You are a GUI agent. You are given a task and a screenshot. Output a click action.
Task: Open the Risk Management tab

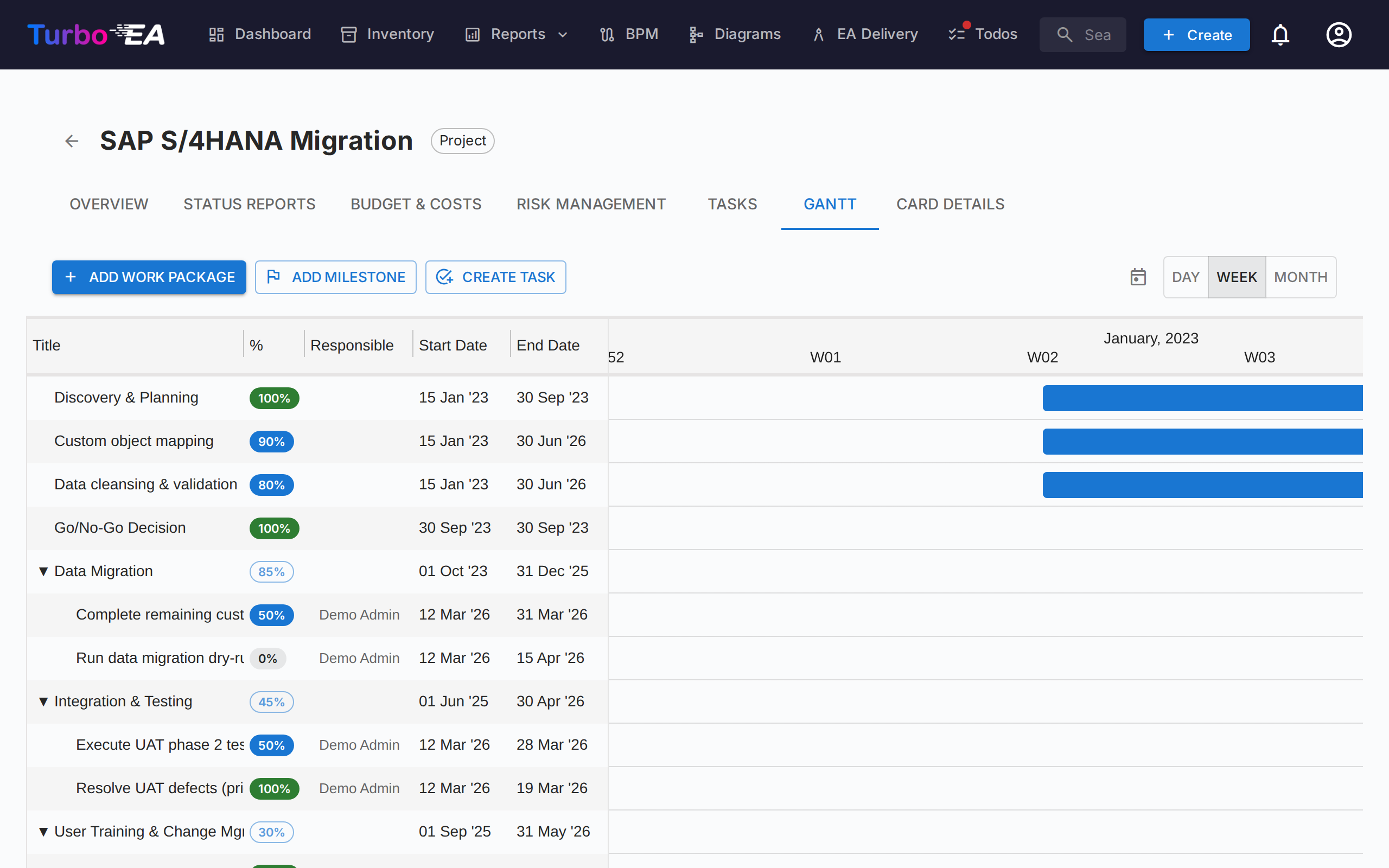tap(591, 205)
